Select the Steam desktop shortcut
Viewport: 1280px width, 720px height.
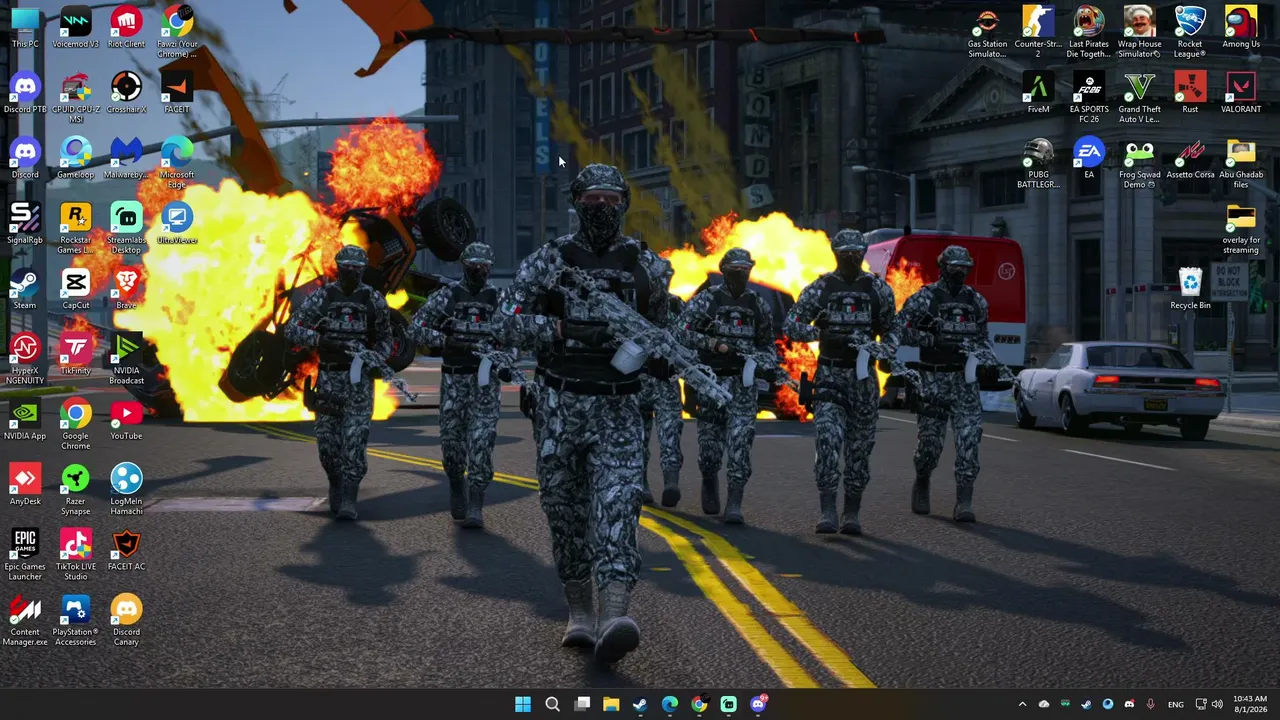pyautogui.click(x=25, y=288)
